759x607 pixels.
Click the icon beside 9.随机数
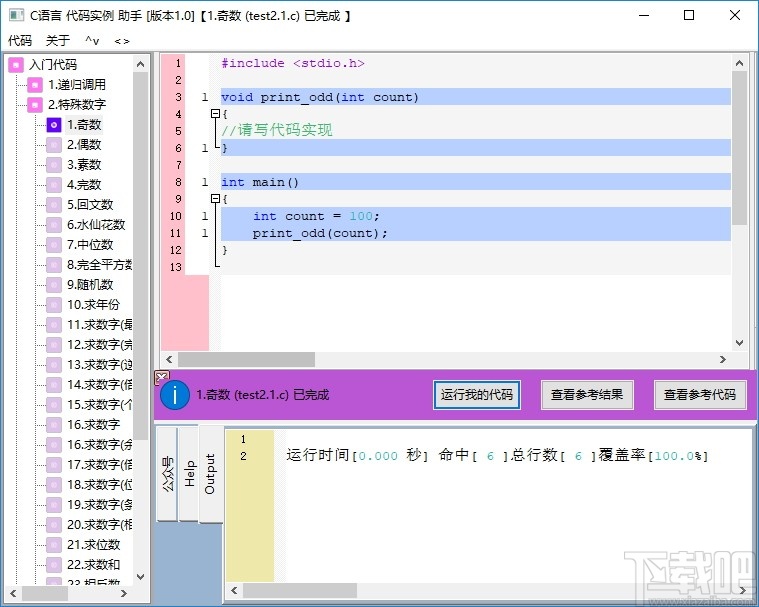54,285
